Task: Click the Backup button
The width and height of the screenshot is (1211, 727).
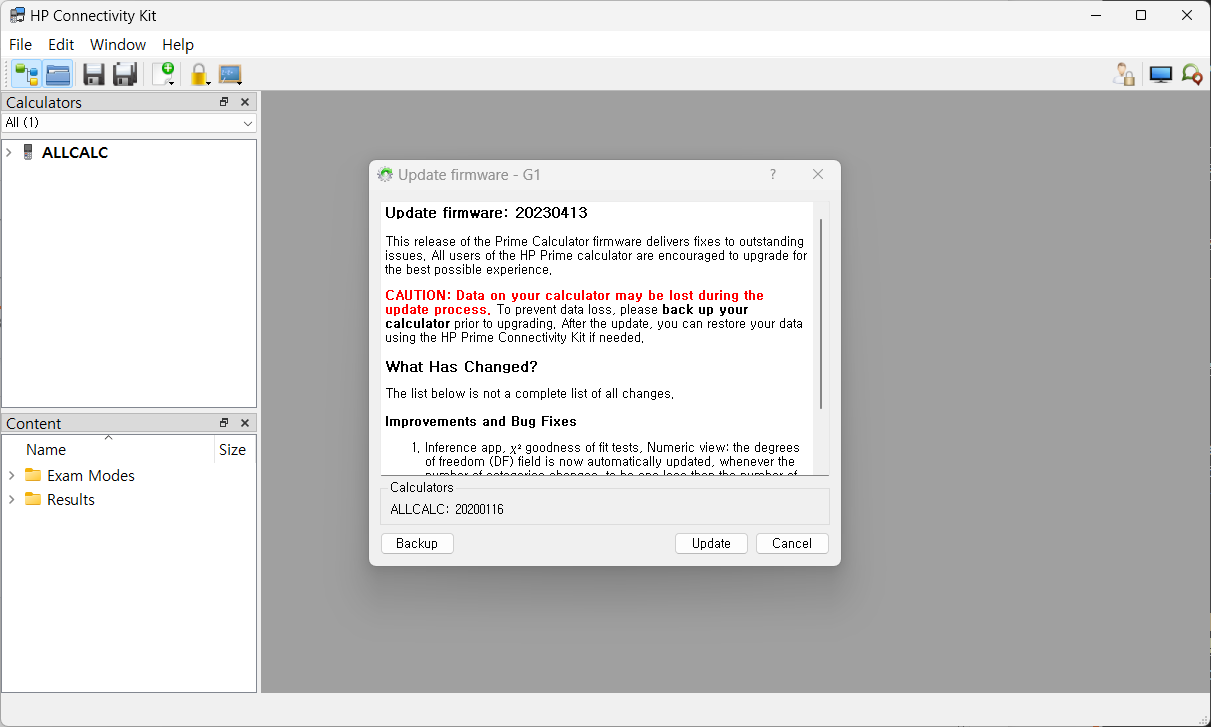Action: tap(417, 543)
